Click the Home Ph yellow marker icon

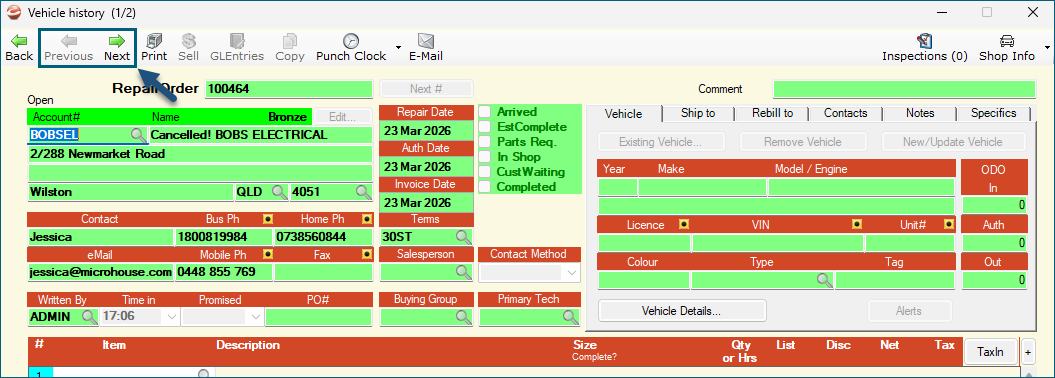pyautogui.click(x=367, y=219)
